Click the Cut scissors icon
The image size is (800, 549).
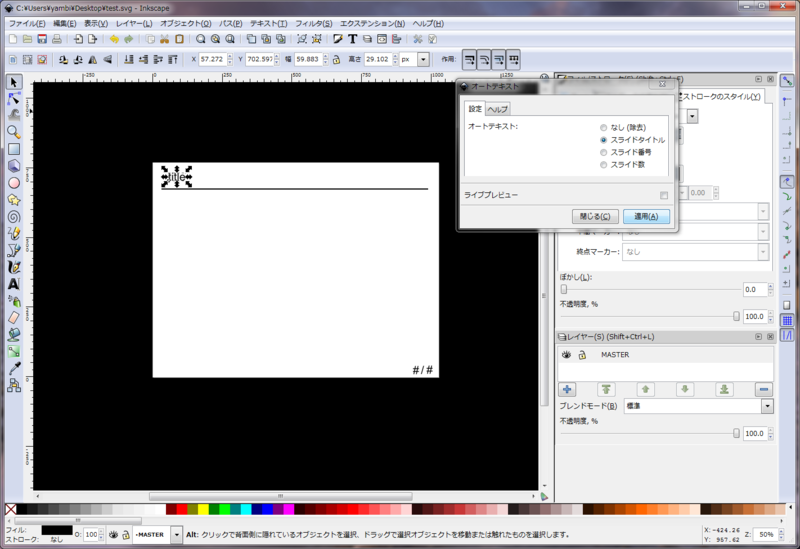[164, 39]
